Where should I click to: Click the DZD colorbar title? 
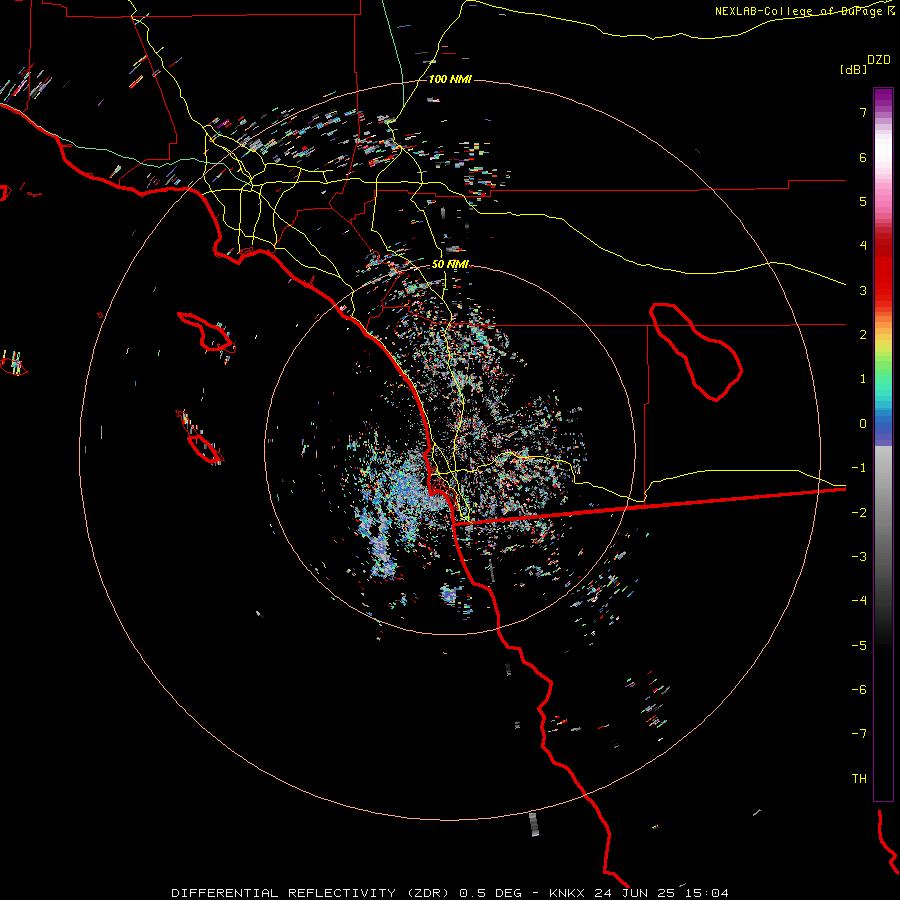point(879,60)
